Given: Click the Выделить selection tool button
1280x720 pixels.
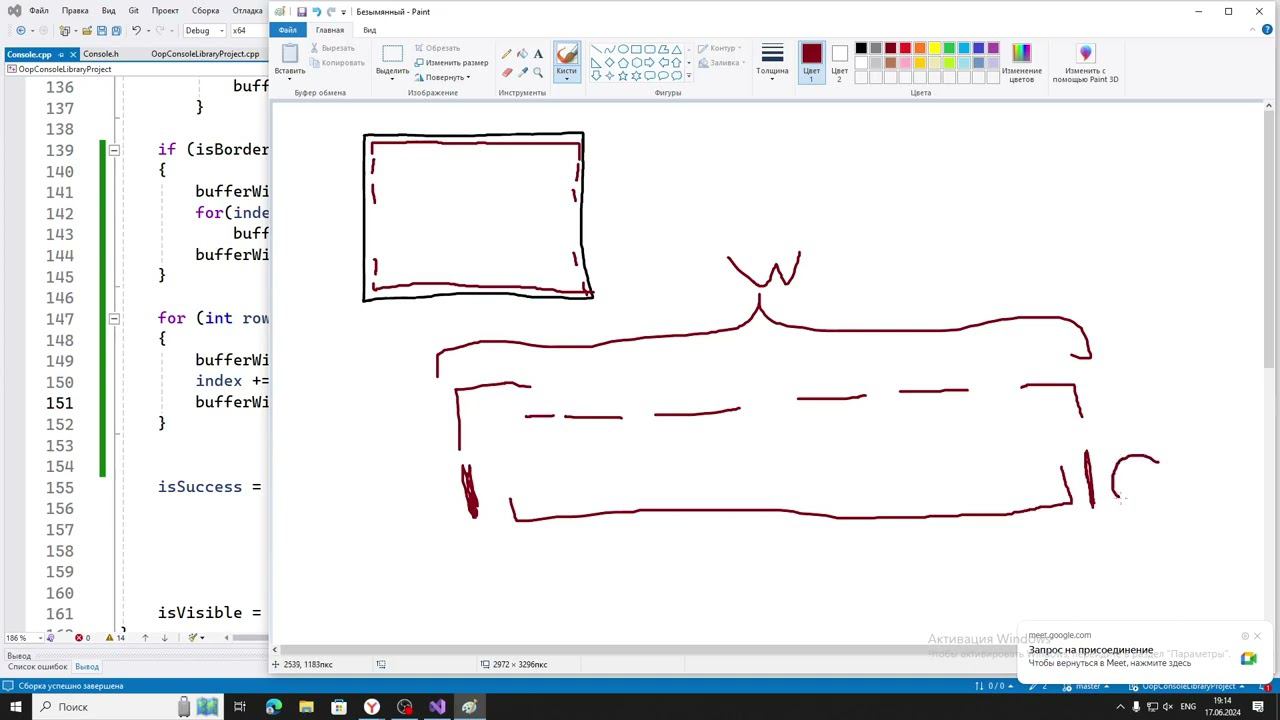Looking at the screenshot, I should click(392, 60).
